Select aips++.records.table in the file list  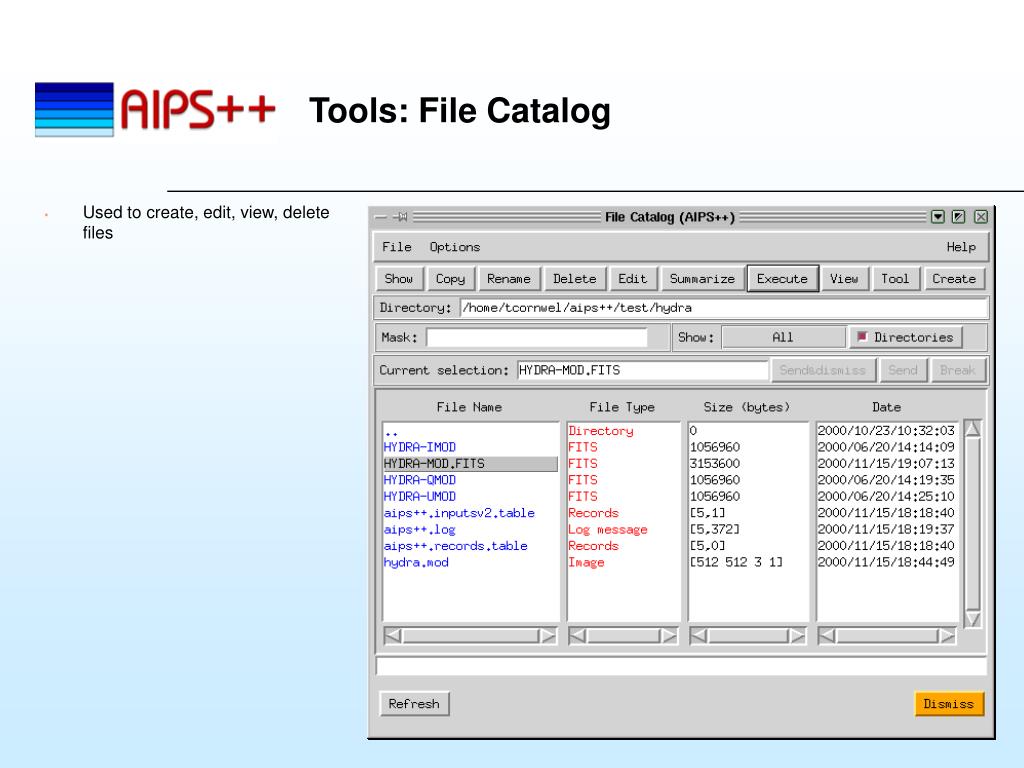tap(470, 545)
